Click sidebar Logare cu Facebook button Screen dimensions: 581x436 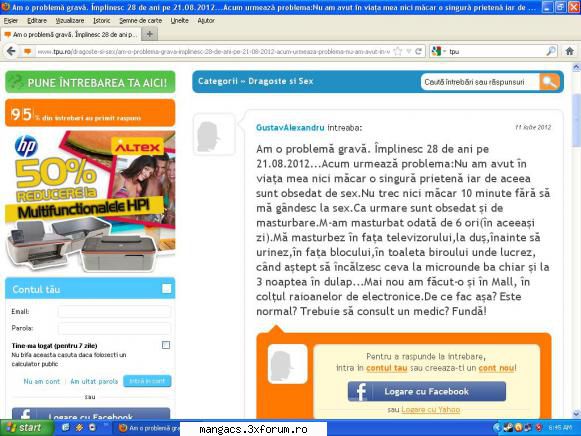click(91, 414)
